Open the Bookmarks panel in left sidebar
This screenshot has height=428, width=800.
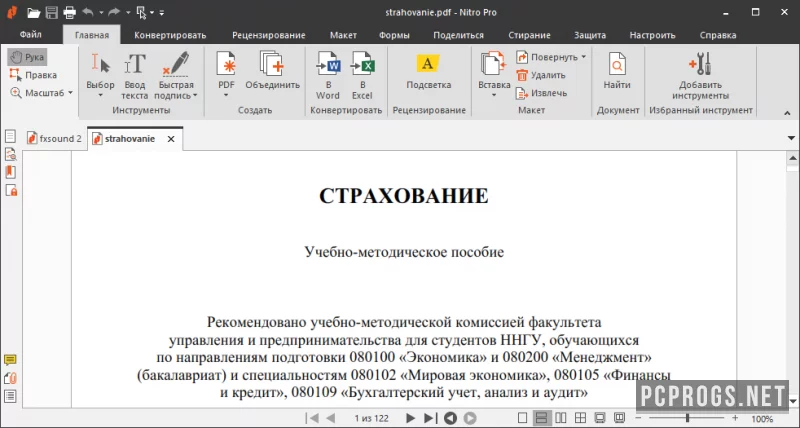click(x=10, y=172)
